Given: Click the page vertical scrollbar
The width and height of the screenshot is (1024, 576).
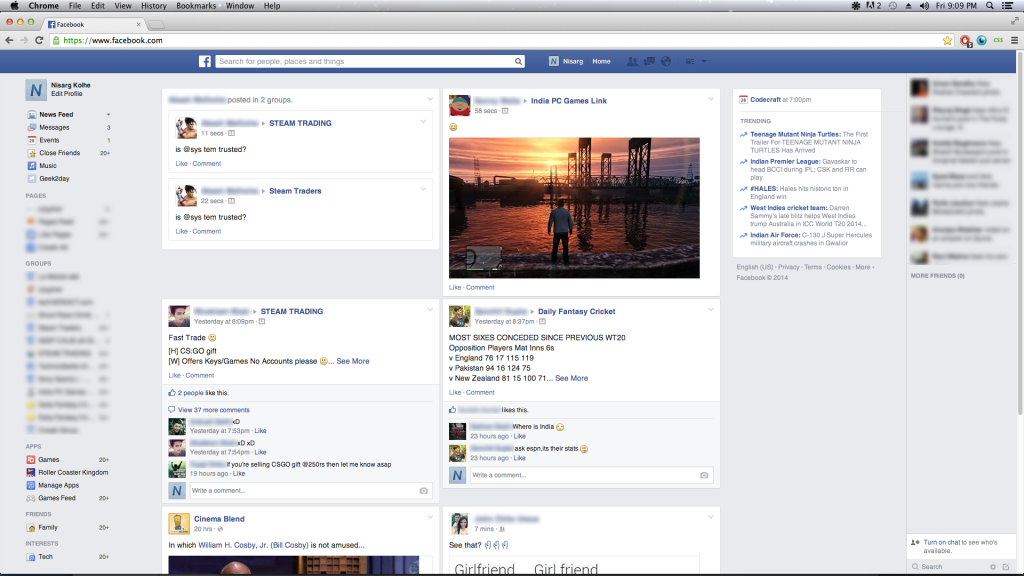Looking at the screenshot, I should tap(1020, 232).
